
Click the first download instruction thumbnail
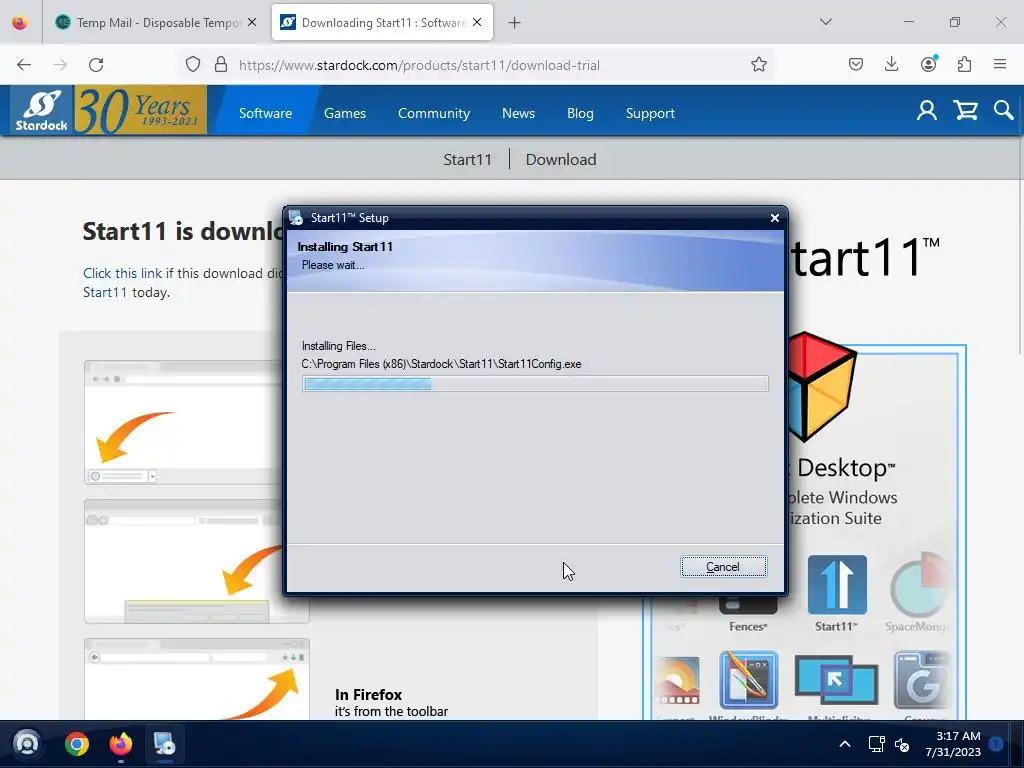pos(185,422)
